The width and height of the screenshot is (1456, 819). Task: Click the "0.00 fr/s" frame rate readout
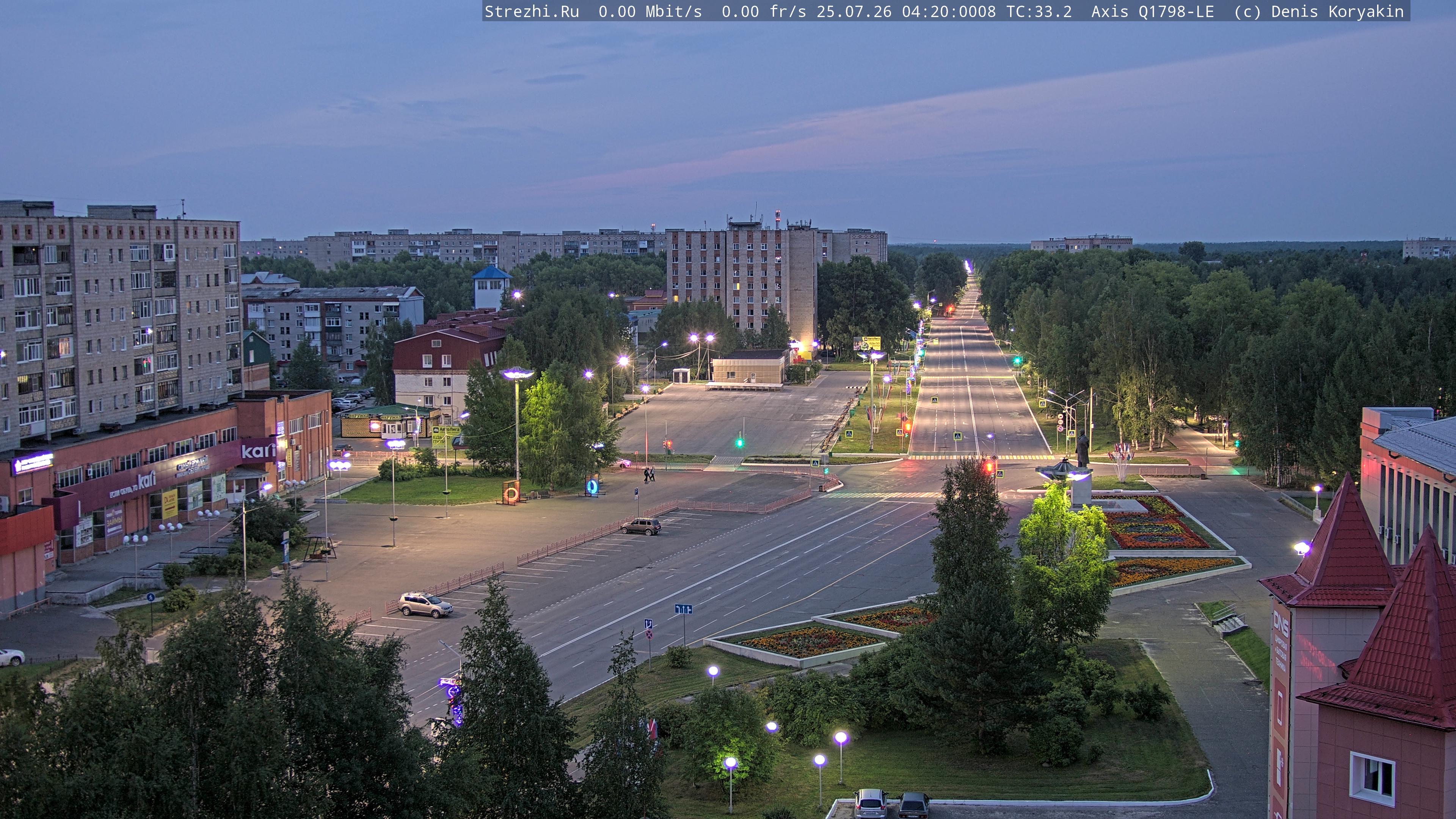pyautogui.click(x=764, y=12)
